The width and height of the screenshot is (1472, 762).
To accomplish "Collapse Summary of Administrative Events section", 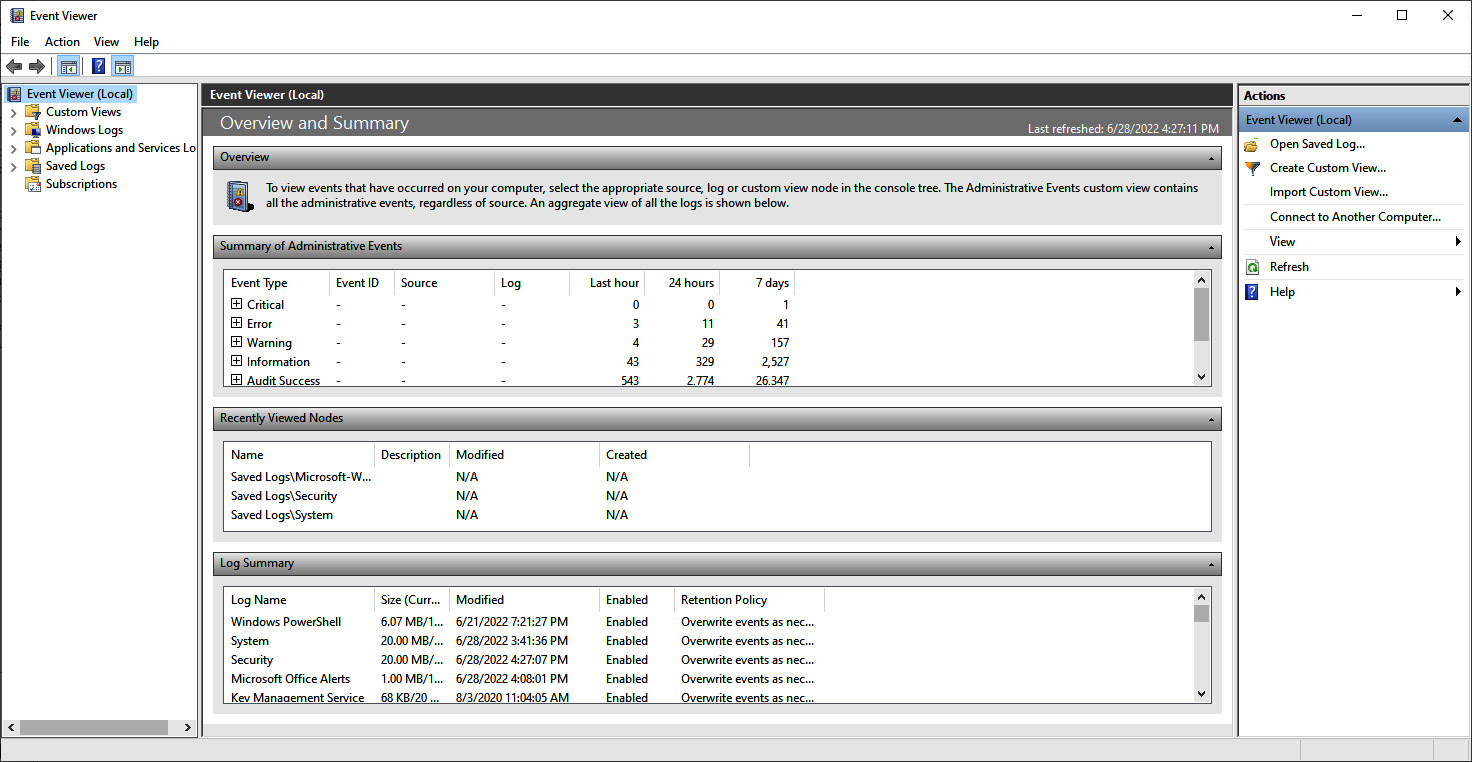I will (1212, 247).
